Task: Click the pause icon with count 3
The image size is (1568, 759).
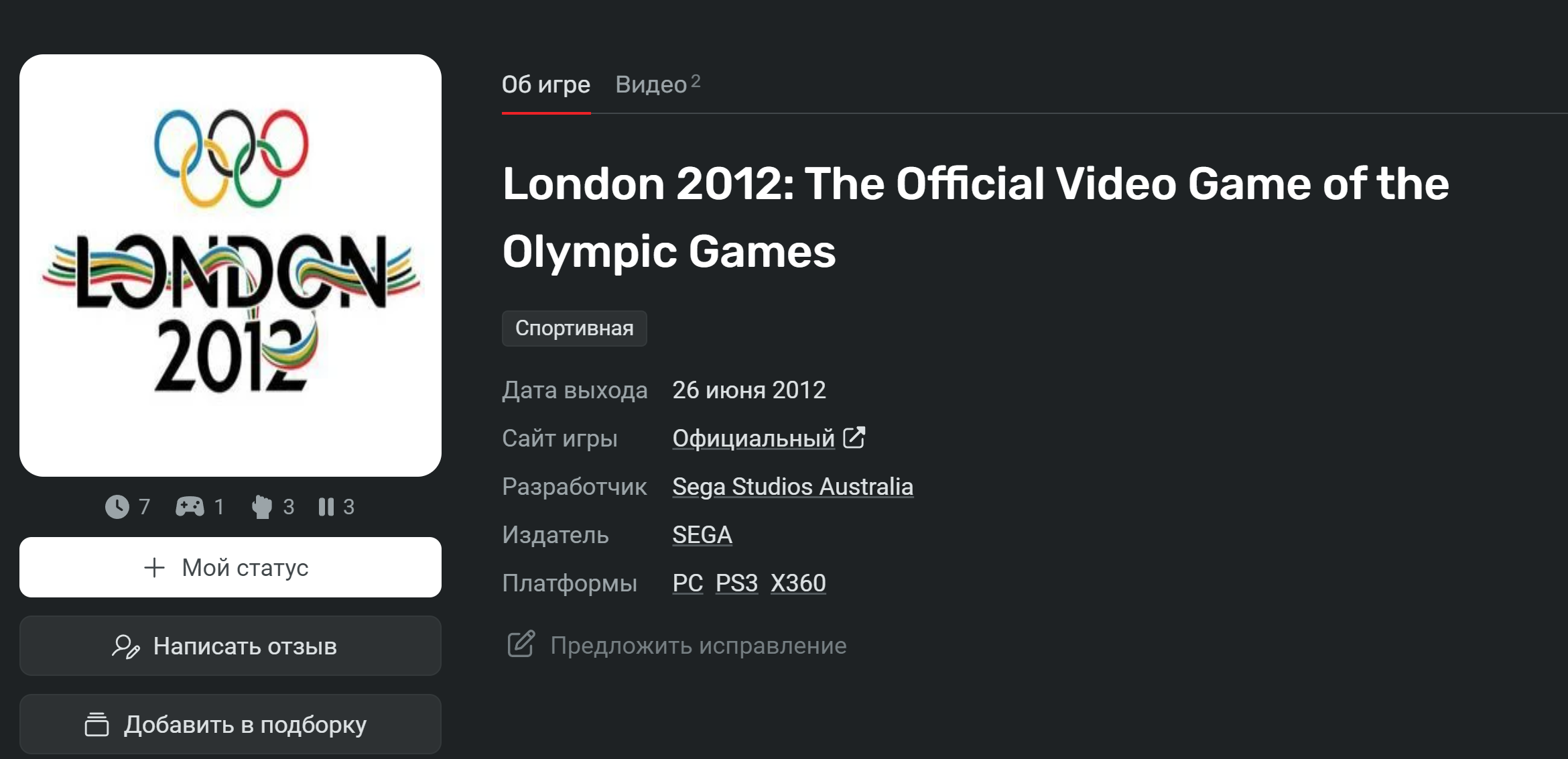Action: point(326,507)
